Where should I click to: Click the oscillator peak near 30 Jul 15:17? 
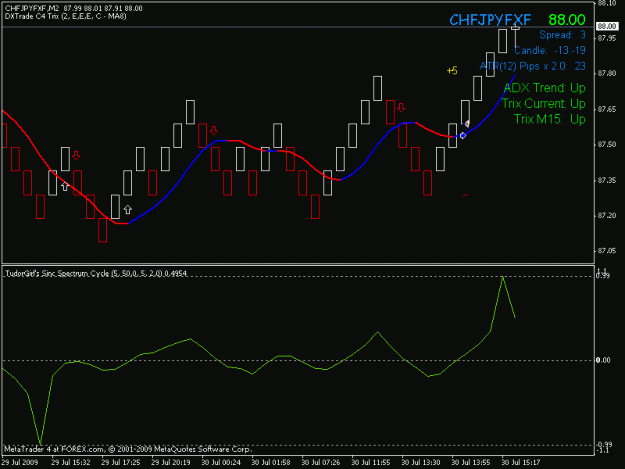pos(503,277)
